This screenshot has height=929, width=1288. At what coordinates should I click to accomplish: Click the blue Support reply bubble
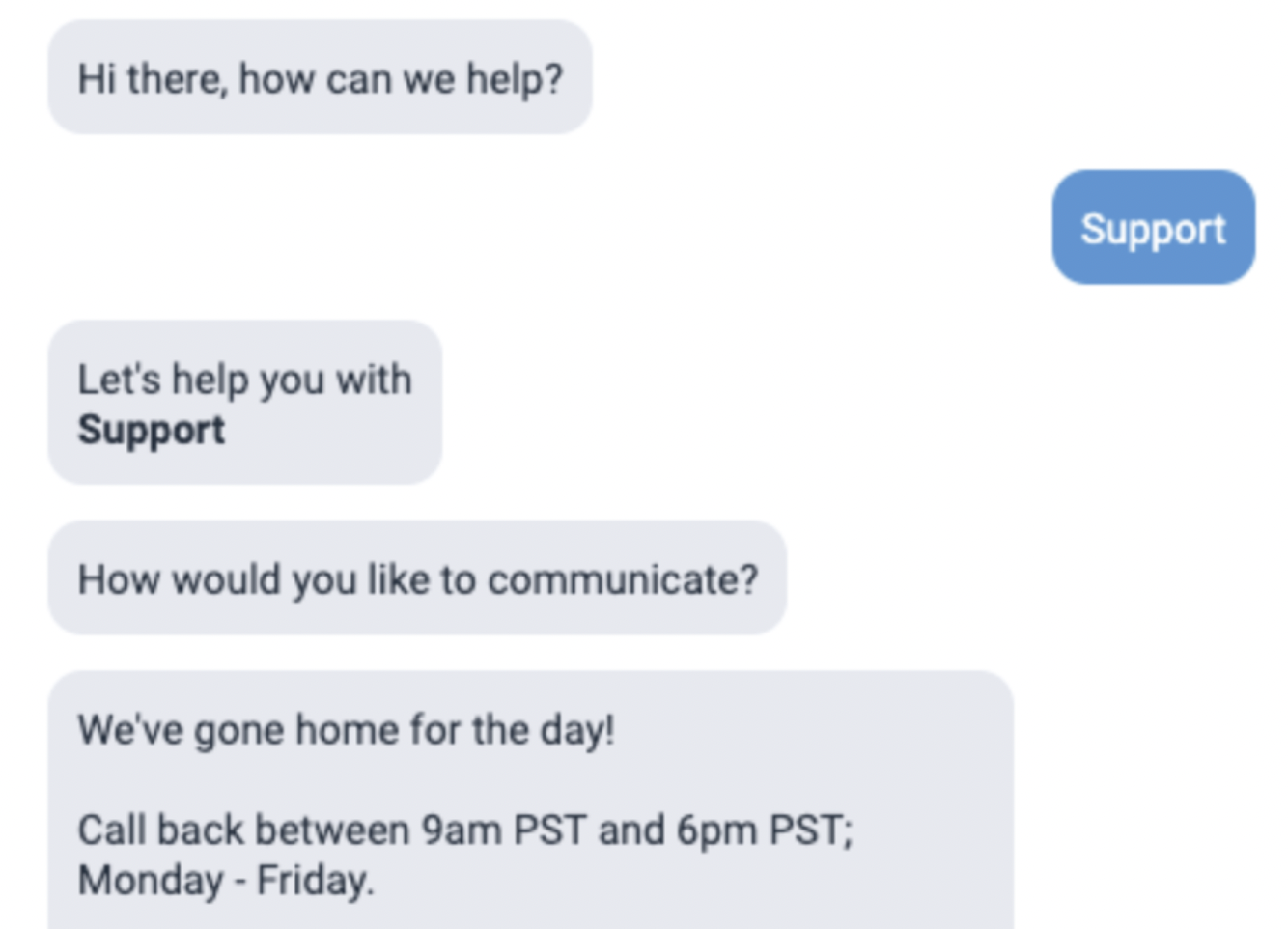(1153, 229)
